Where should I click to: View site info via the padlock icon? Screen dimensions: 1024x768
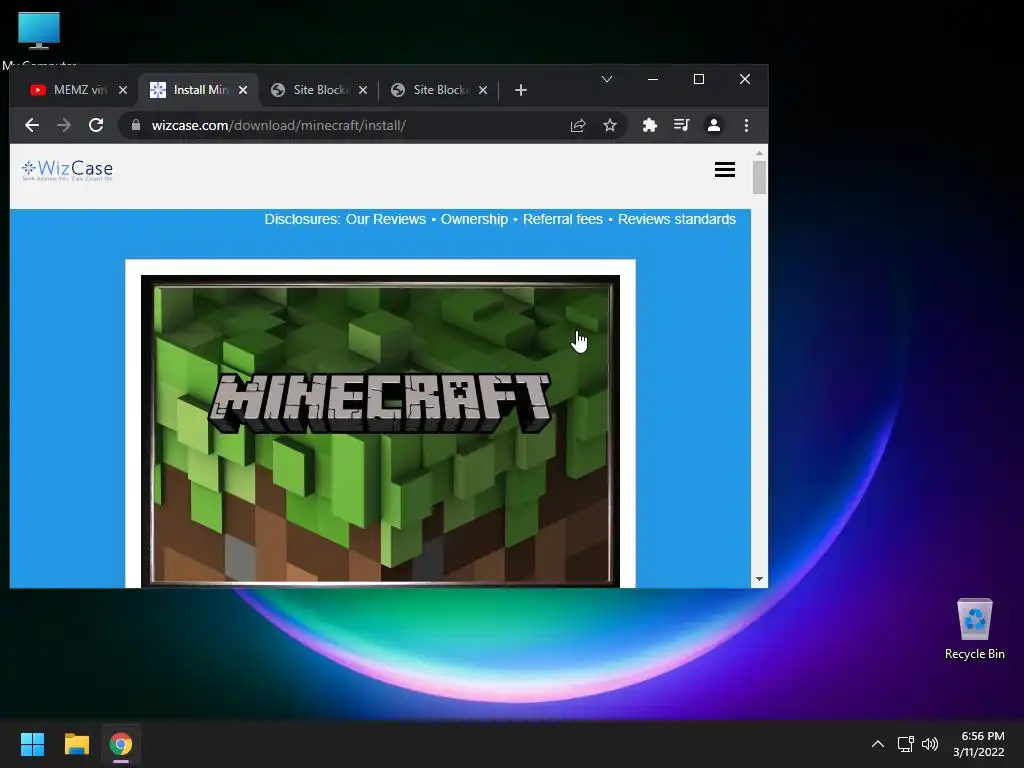pos(136,125)
